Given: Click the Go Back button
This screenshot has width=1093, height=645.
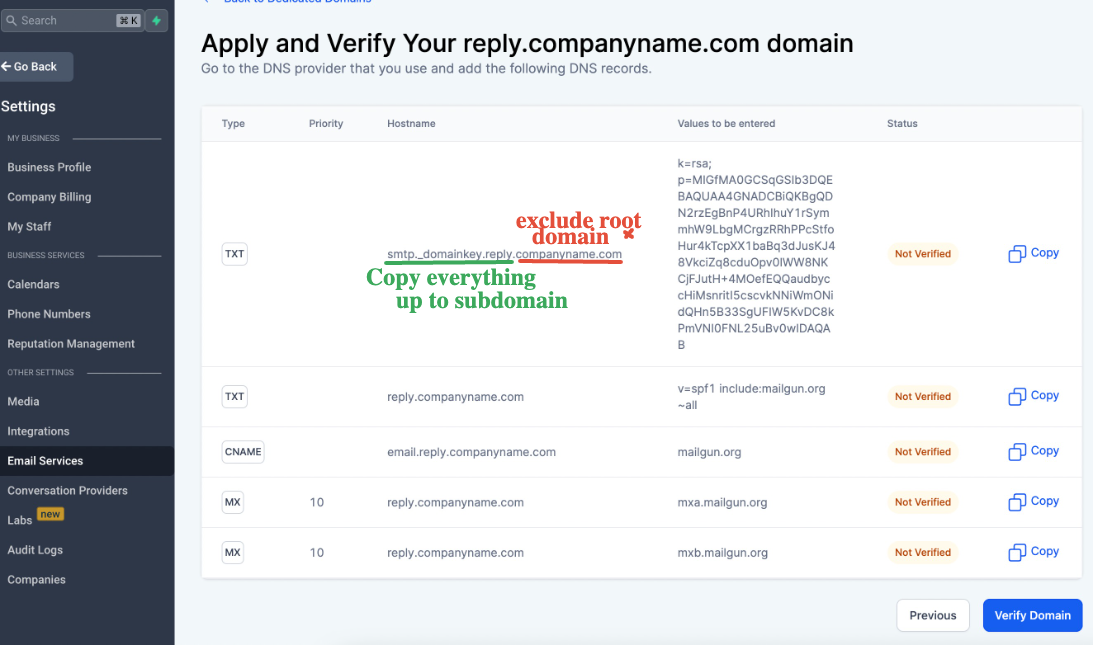Looking at the screenshot, I should pos(35,67).
